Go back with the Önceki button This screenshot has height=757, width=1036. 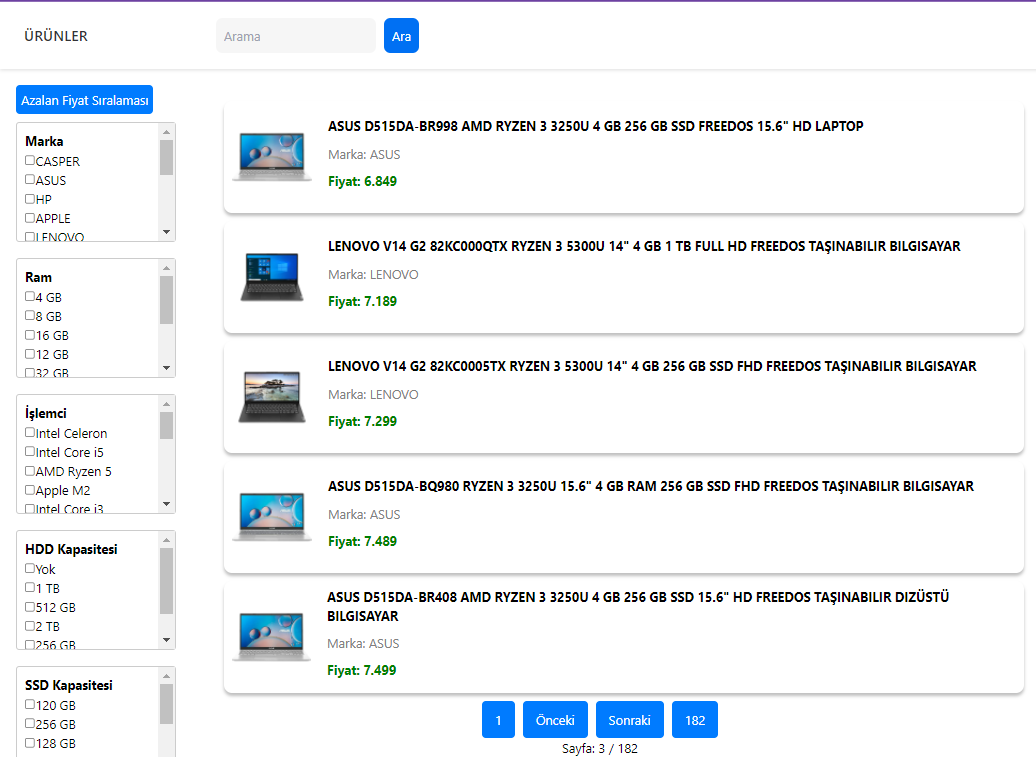(x=555, y=719)
